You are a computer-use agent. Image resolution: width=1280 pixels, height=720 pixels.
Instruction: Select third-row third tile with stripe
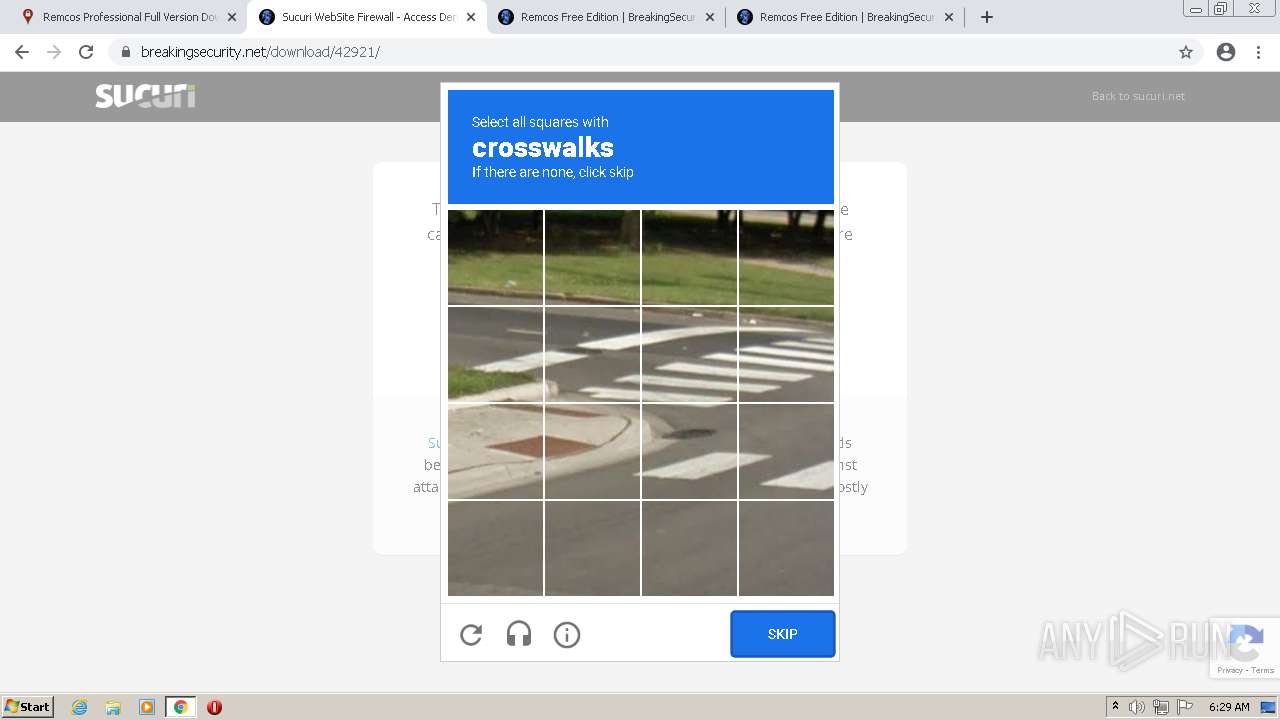click(x=689, y=451)
